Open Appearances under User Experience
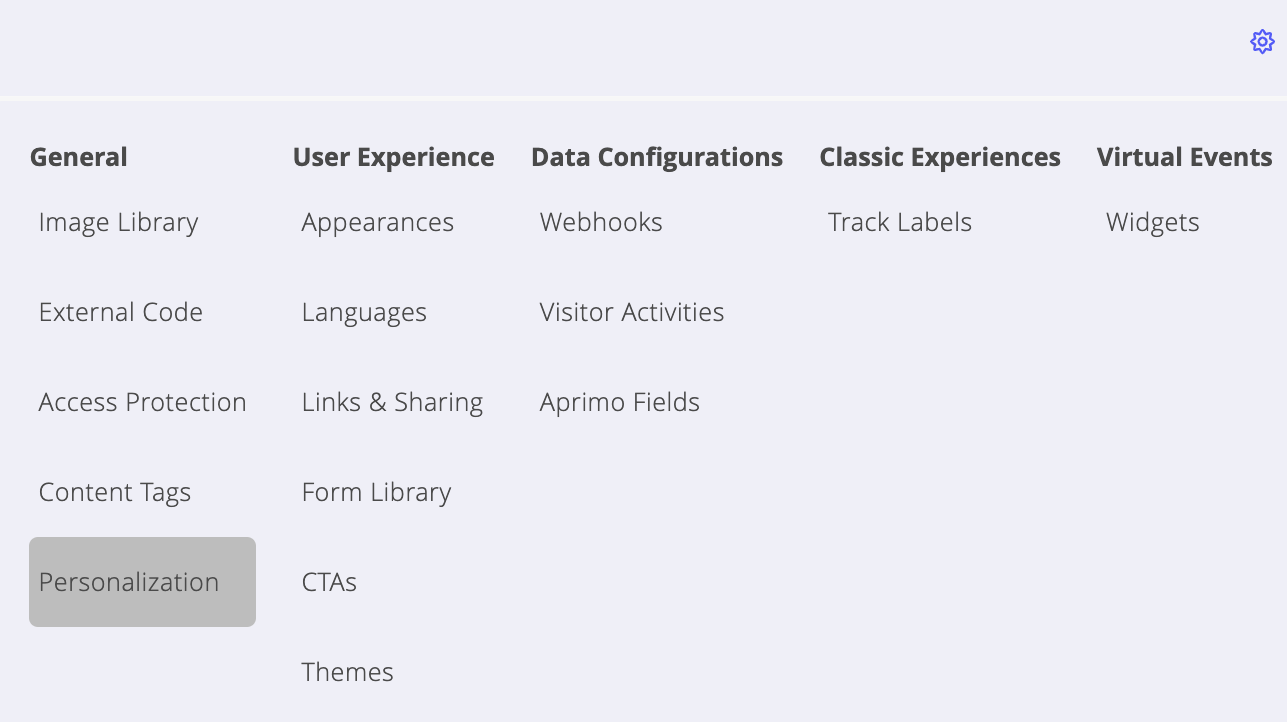Image resolution: width=1287 pixels, height=722 pixels. coord(377,222)
